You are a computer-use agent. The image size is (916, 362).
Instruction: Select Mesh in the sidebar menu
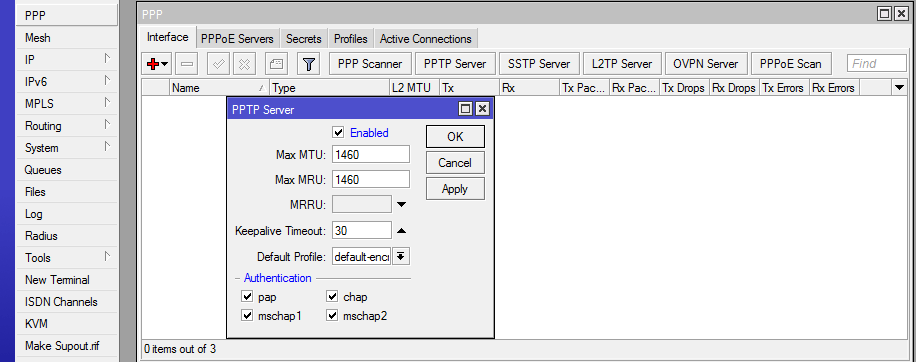(67, 38)
